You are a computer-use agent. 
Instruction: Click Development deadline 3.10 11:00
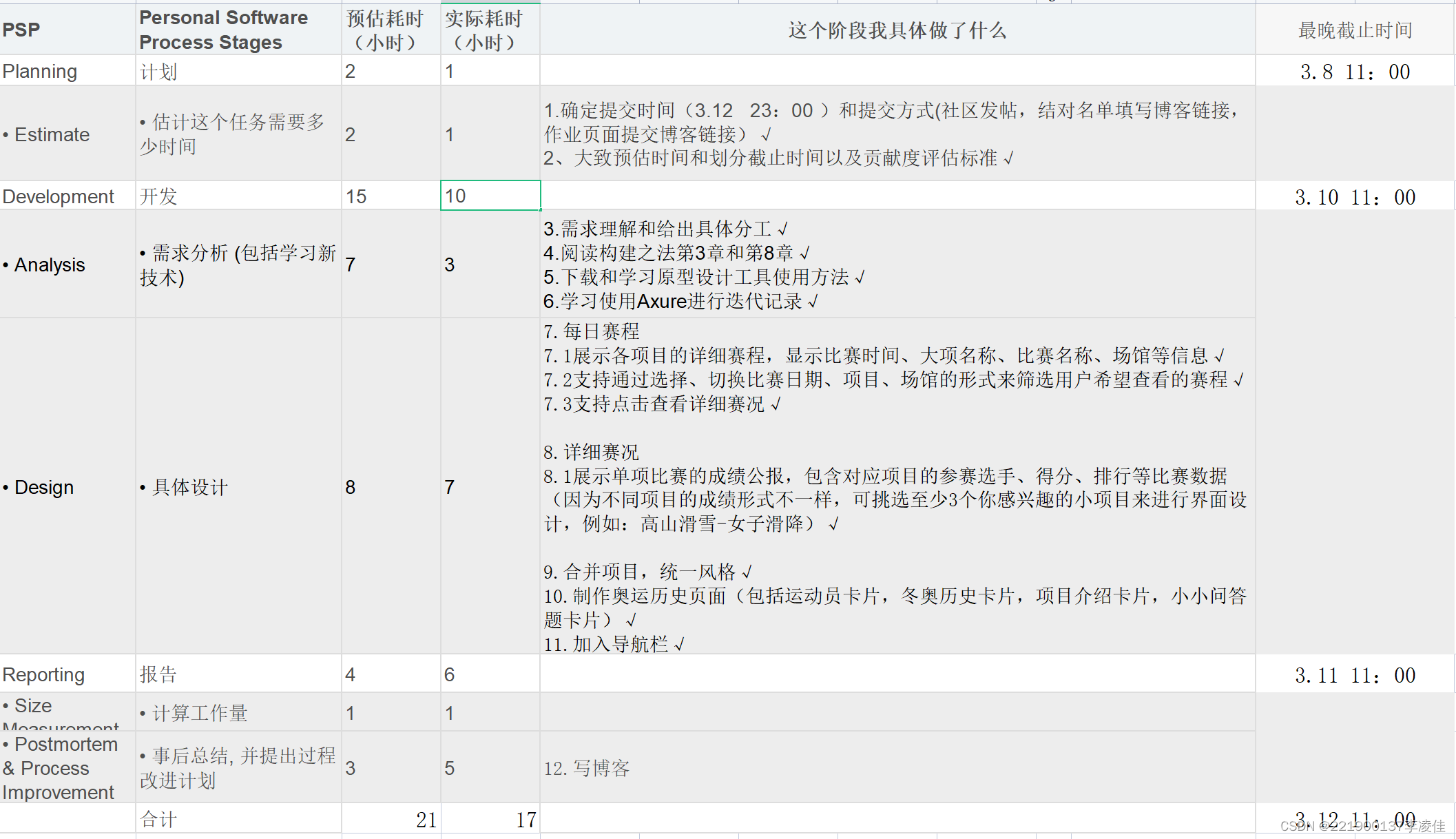point(1355,196)
